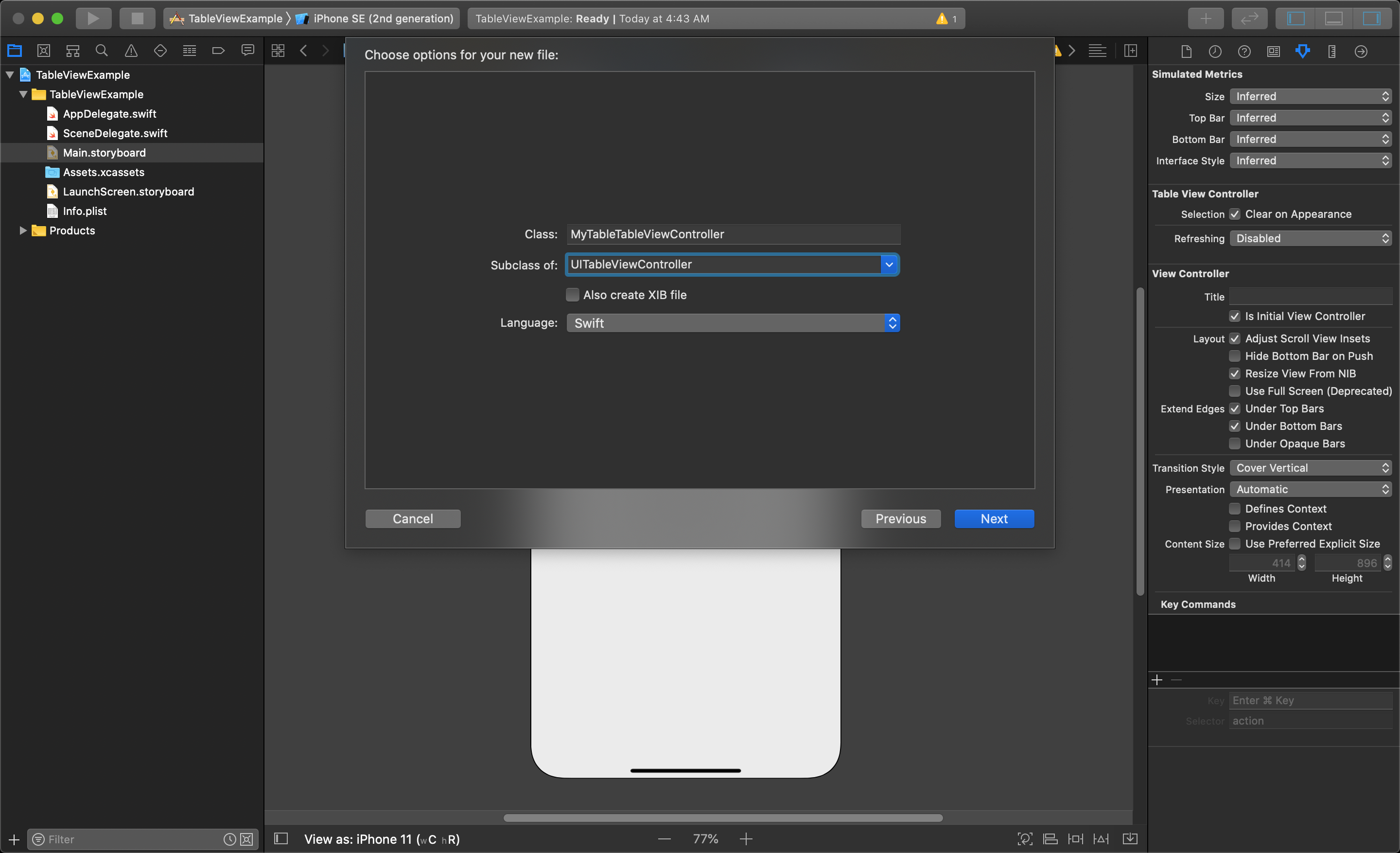Open the Top Bar dropdown

click(x=1311, y=118)
